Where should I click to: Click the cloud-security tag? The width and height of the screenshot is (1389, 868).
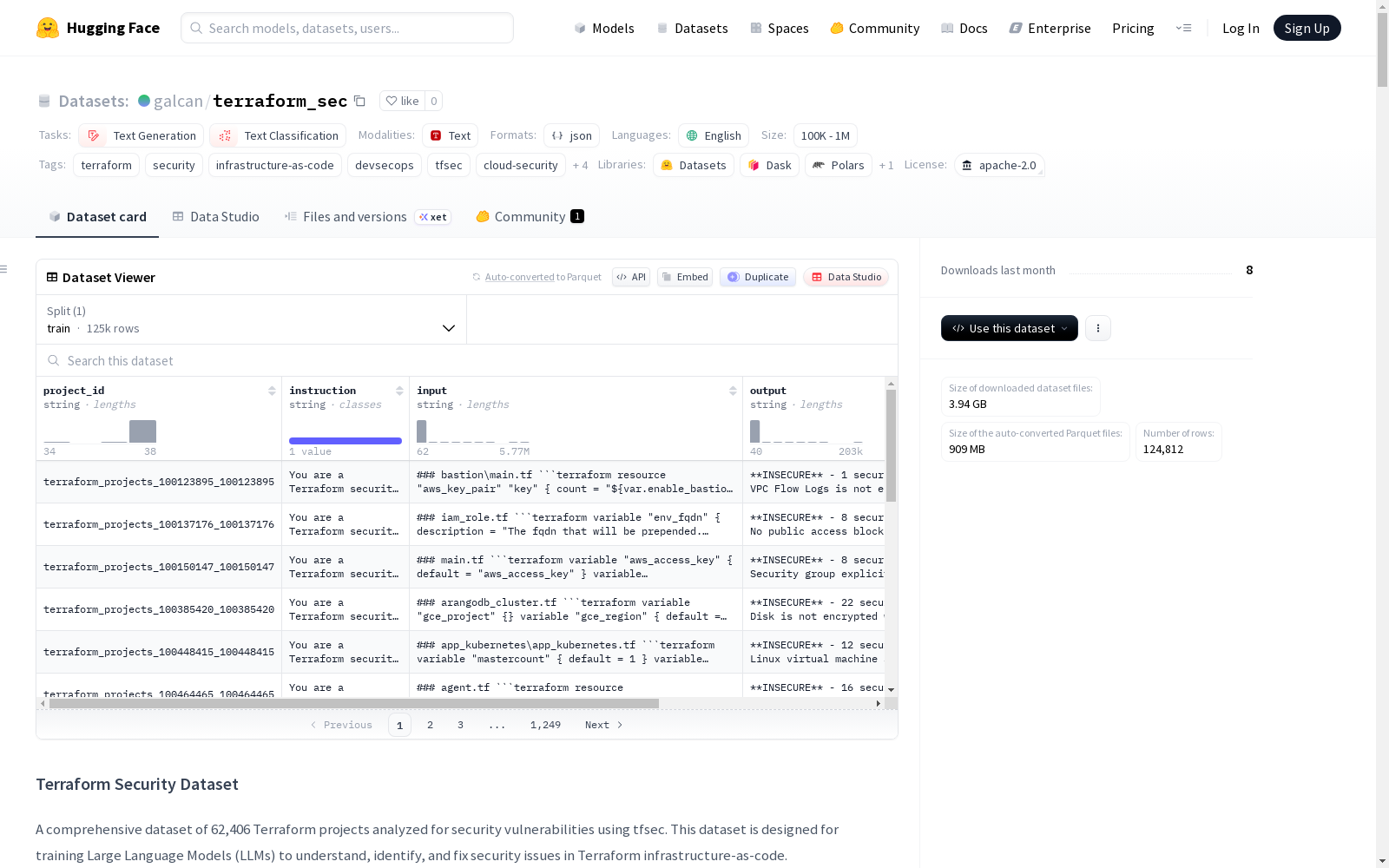point(521,165)
